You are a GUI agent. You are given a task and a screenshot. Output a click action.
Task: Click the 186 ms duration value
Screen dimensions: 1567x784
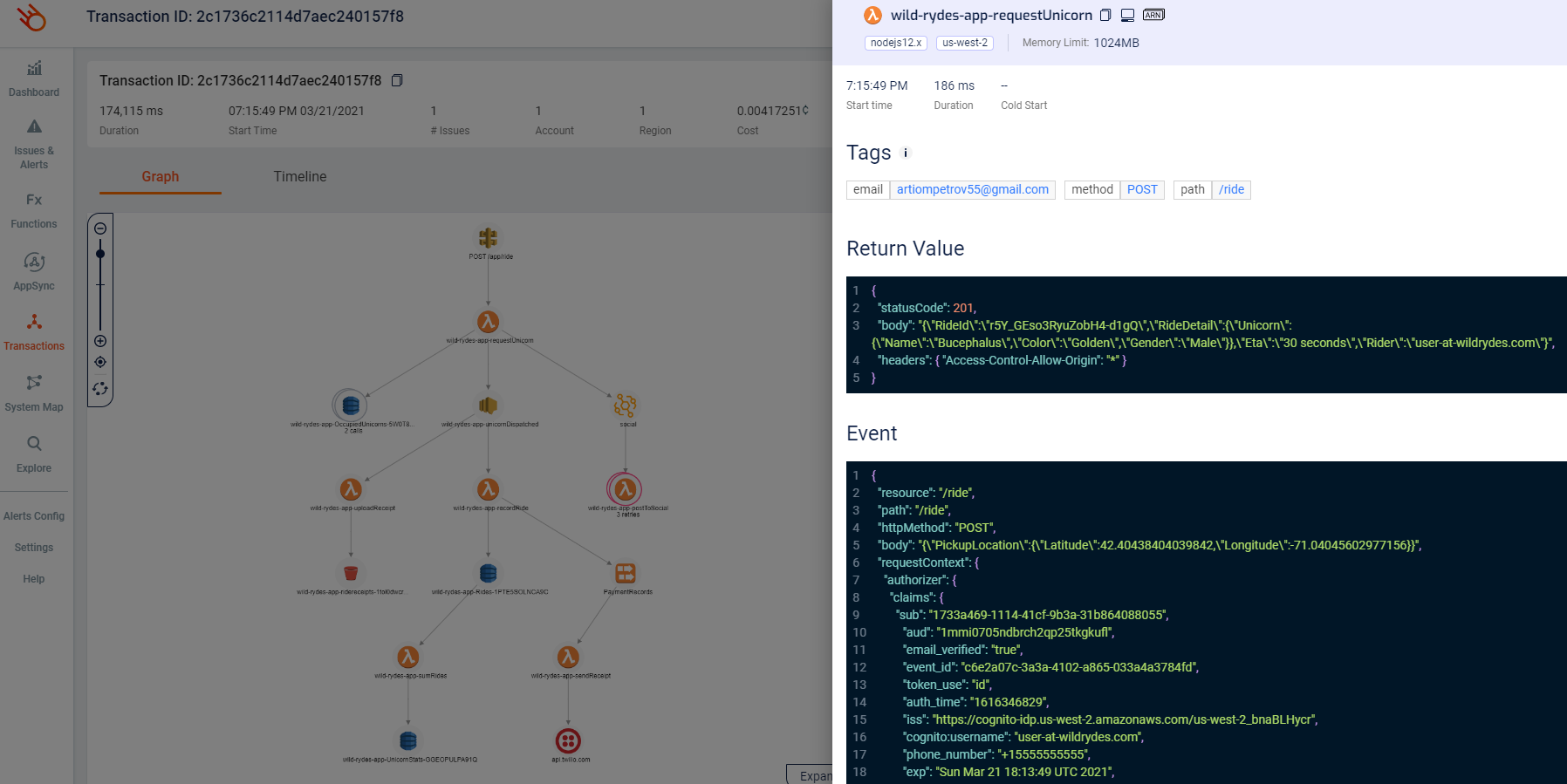click(955, 85)
